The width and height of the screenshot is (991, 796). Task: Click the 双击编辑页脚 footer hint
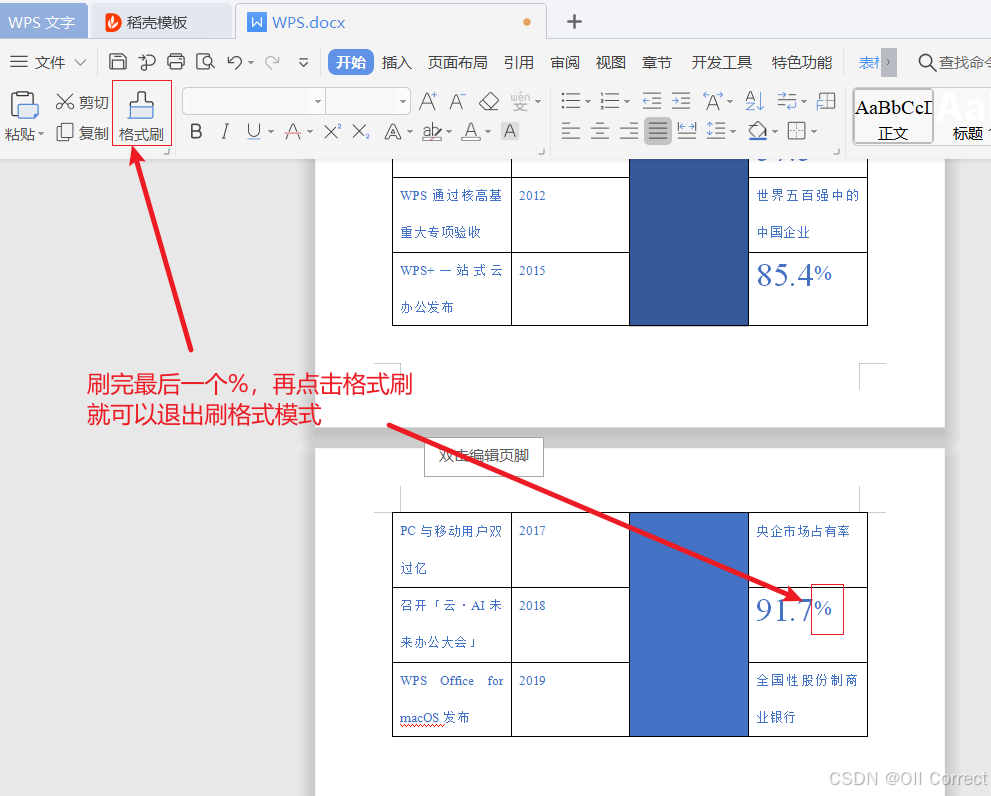click(x=483, y=456)
